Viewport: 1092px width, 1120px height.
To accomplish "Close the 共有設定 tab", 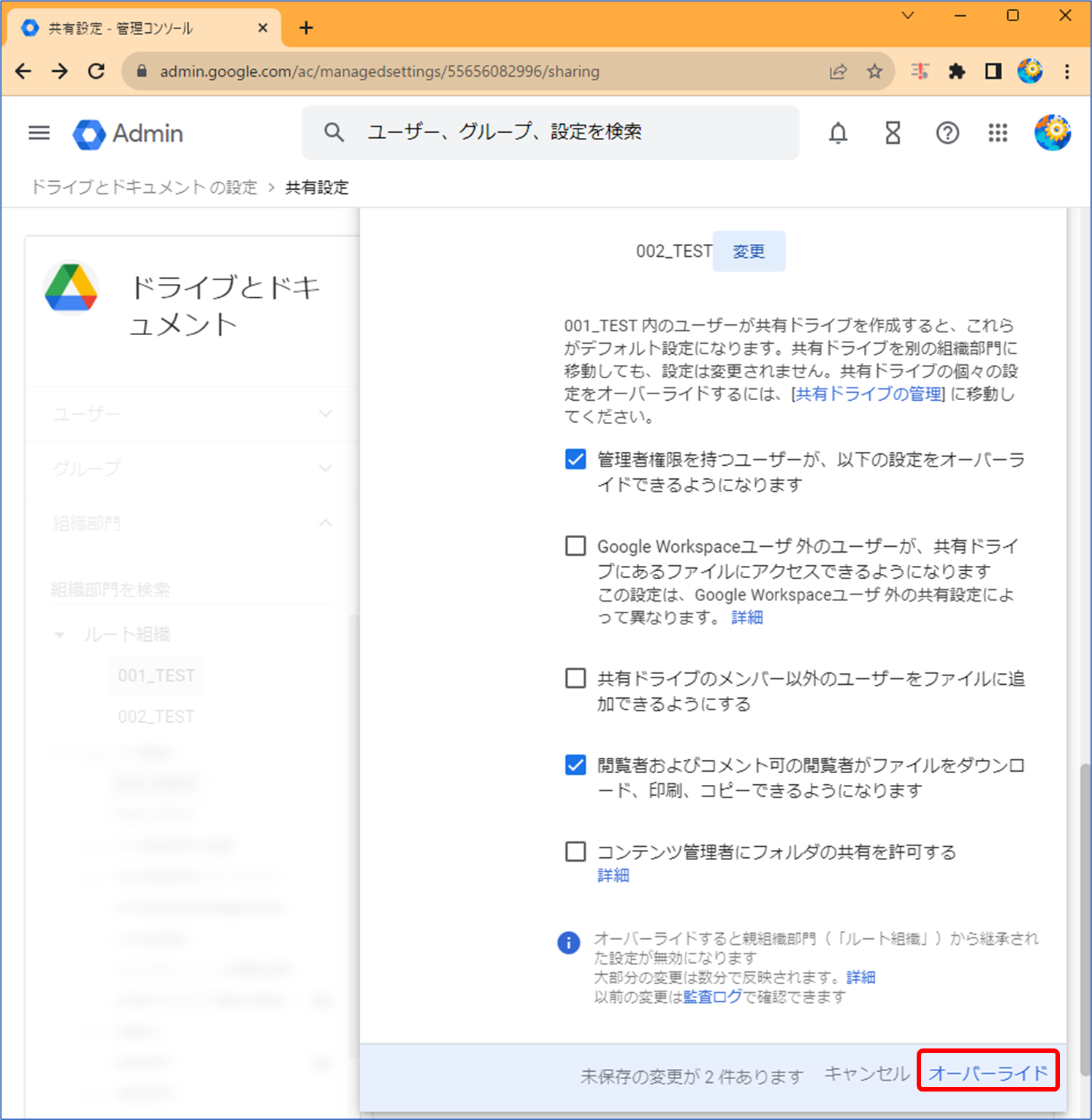I will (263, 28).
